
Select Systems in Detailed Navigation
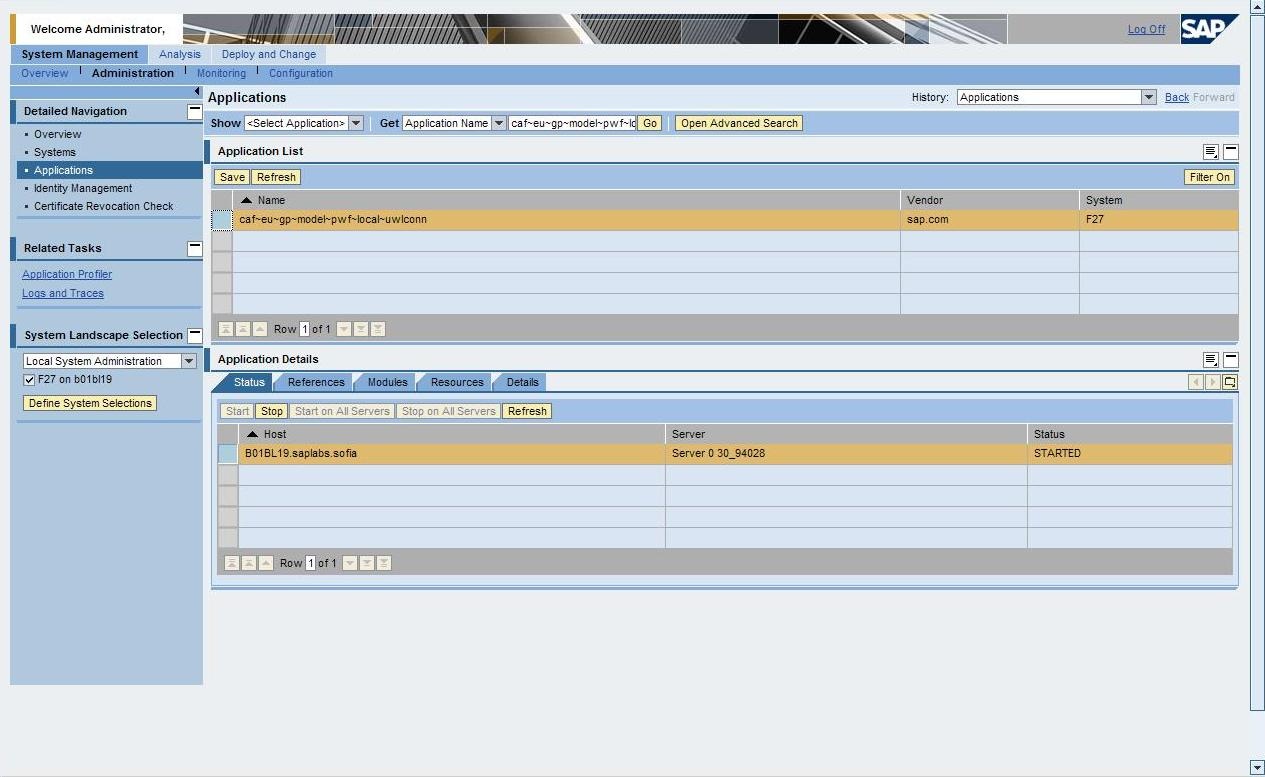(x=55, y=152)
